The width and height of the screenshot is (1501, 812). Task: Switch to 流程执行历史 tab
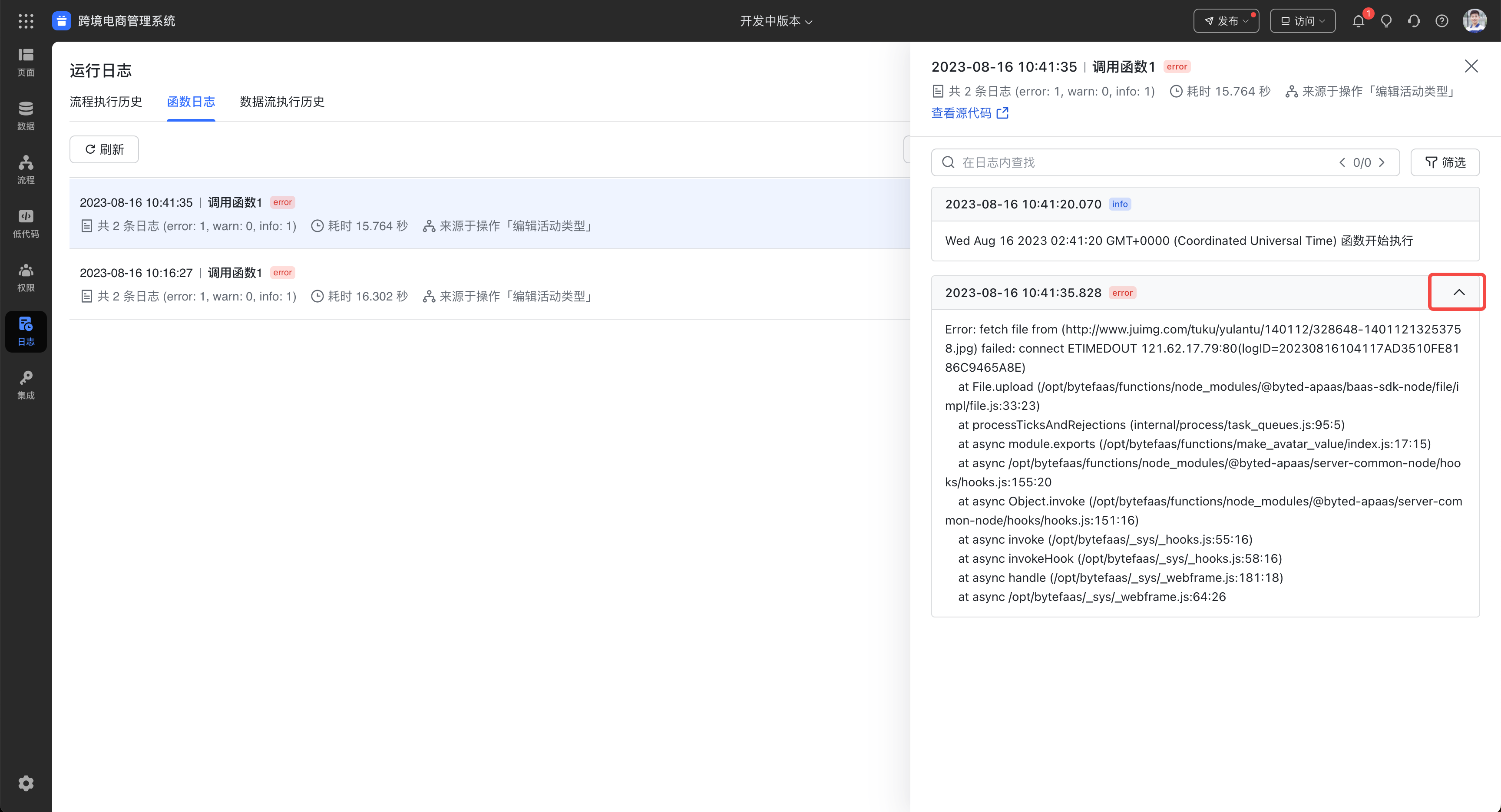coord(106,102)
